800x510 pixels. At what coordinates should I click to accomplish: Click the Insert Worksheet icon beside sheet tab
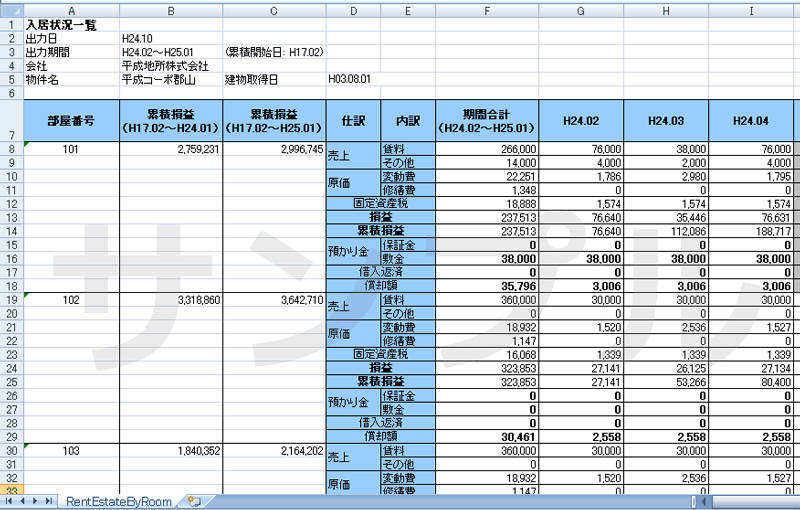coord(193,501)
